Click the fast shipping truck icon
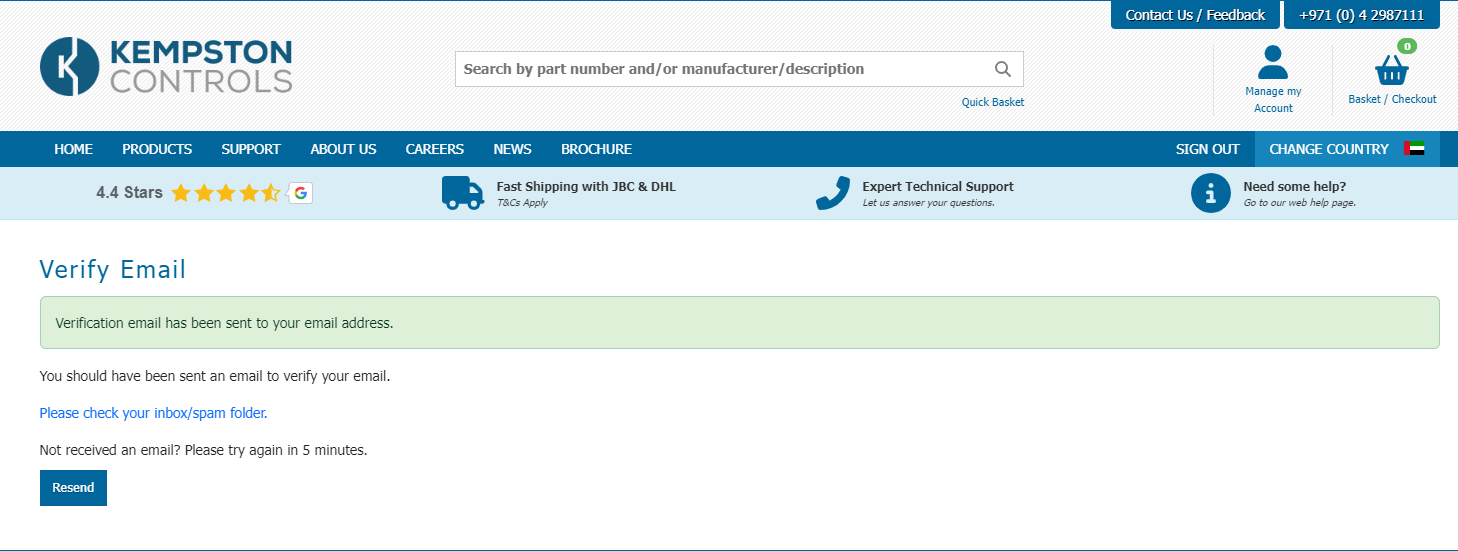Screen dimensions: 1458x551 pyautogui.click(x=463, y=193)
